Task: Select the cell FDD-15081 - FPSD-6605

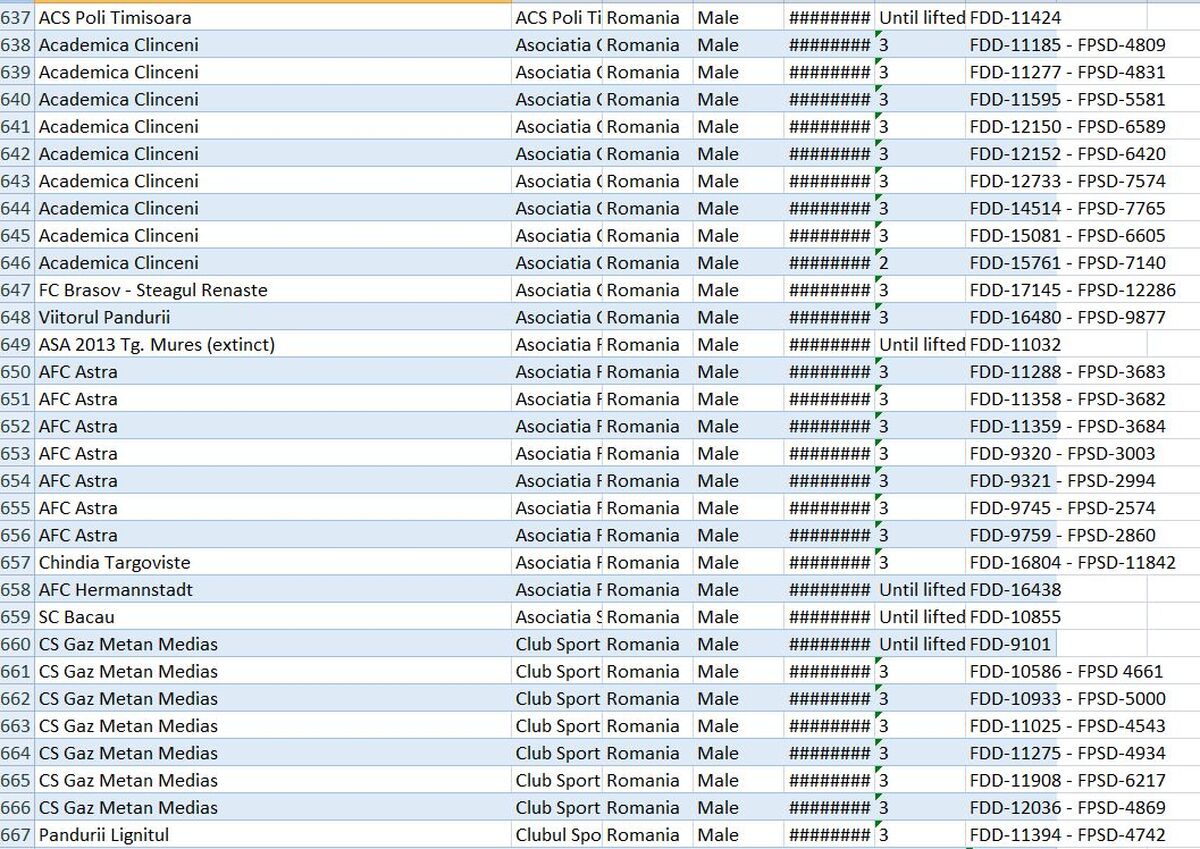Action: click(1067, 235)
